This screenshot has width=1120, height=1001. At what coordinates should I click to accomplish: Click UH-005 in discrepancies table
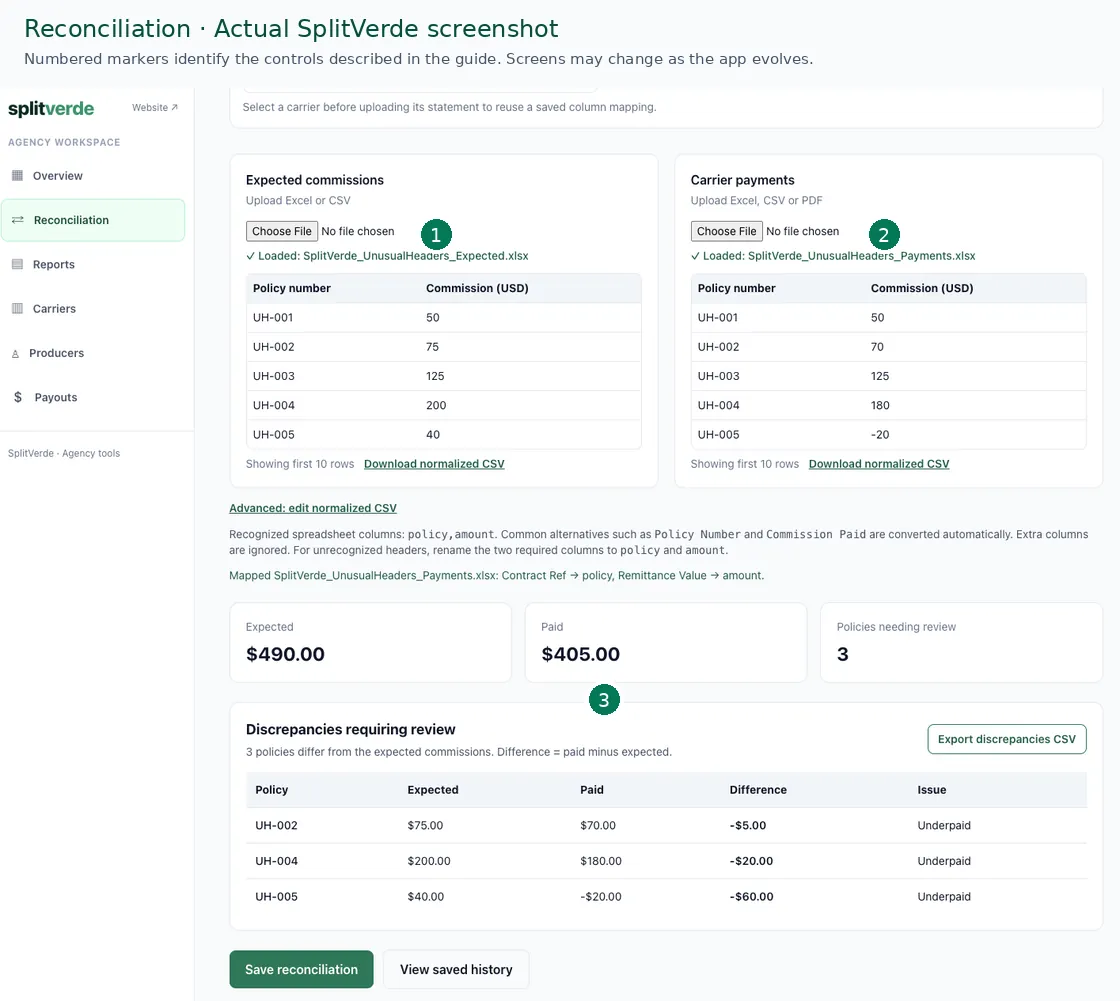[276, 897]
